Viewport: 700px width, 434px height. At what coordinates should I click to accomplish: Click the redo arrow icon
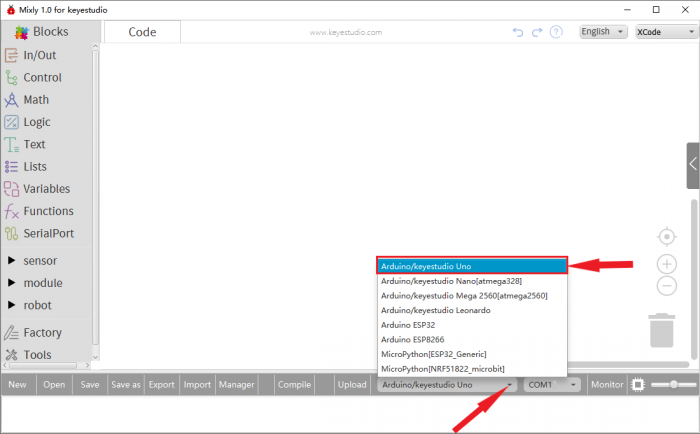coord(537,32)
